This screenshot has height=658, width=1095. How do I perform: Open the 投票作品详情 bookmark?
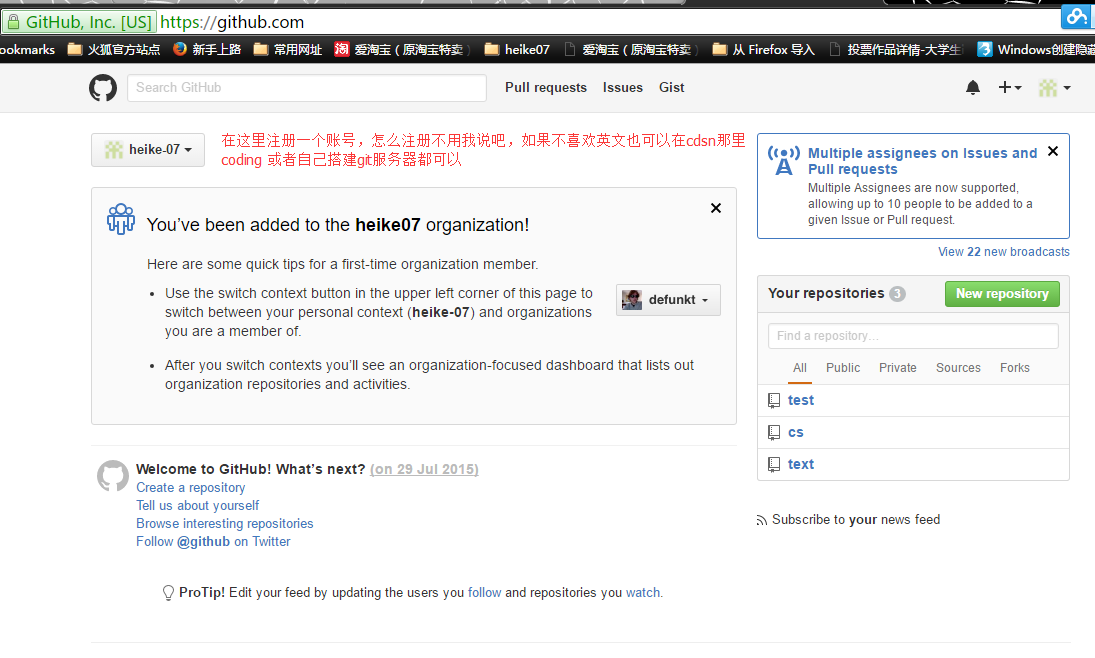(x=896, y=50)
